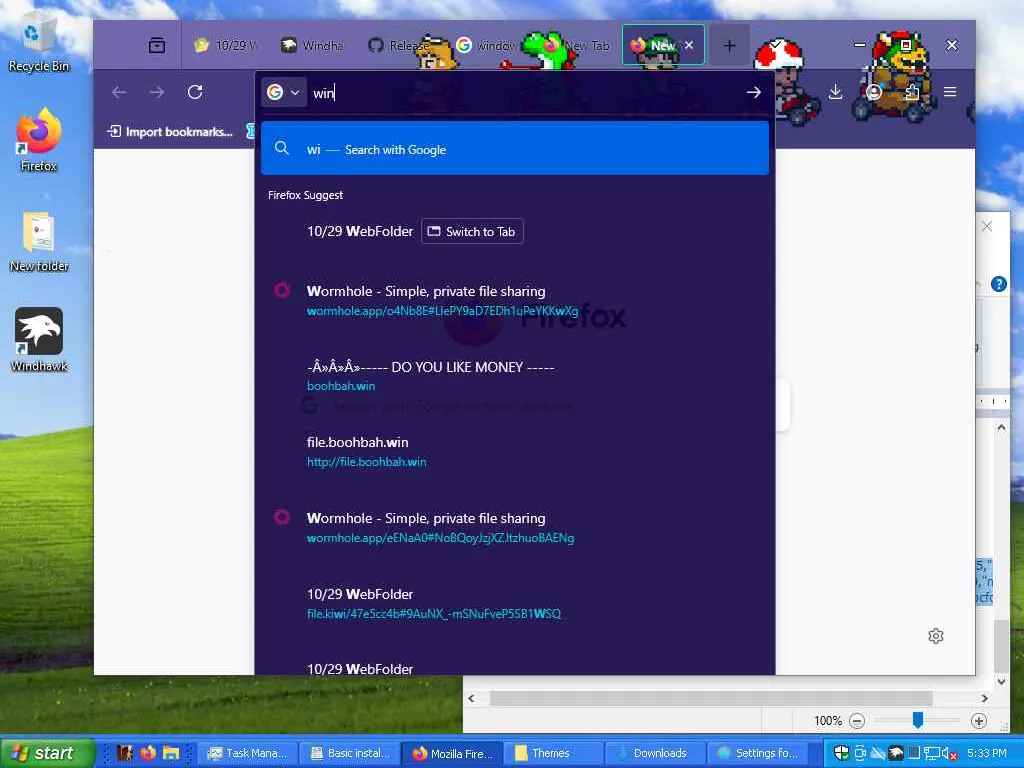
Task: Click scroll left arrow in background window
Action: [x=472, y=698]
